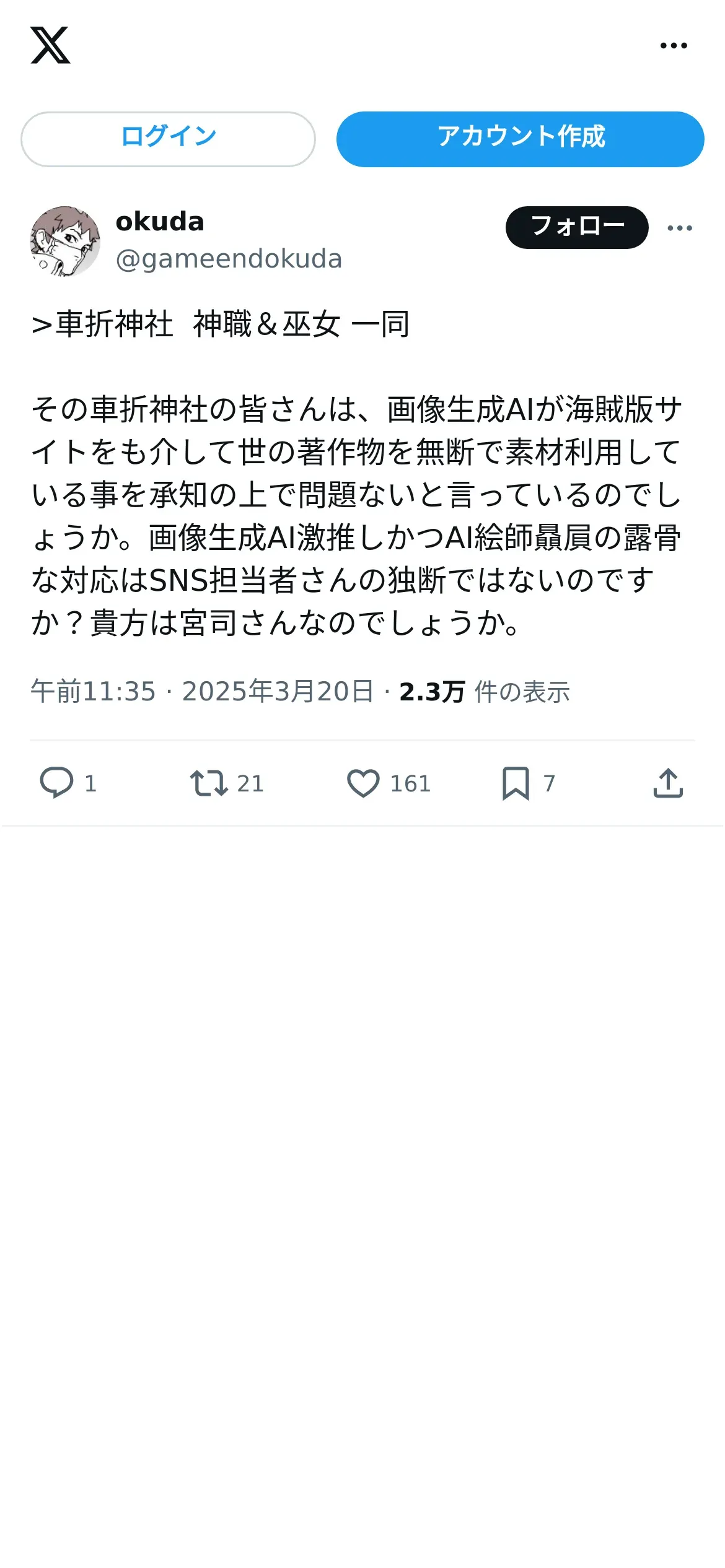725x1568 pixels.
Task: Click the 2.3万 件の表示 view count
Action: 484,692
